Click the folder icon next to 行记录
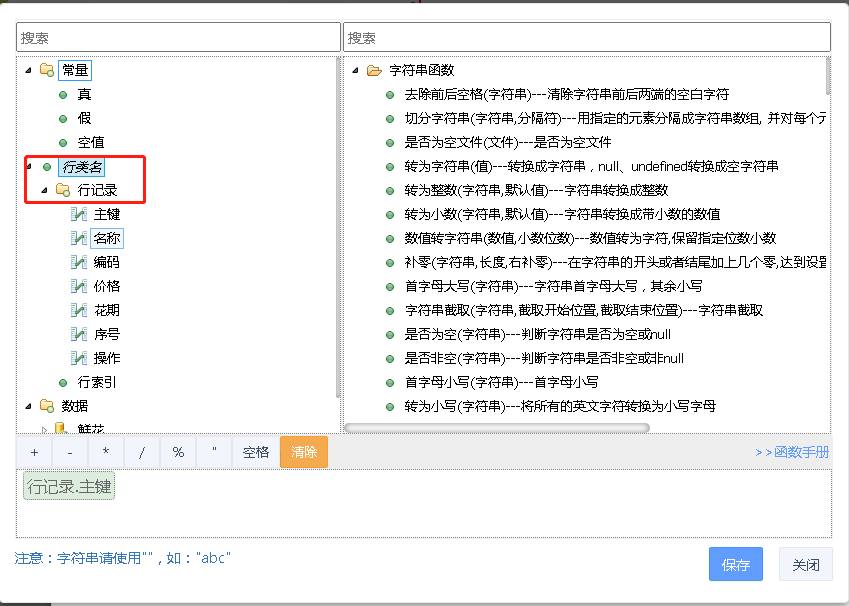The image size is (849, 606). pos(62,190)
